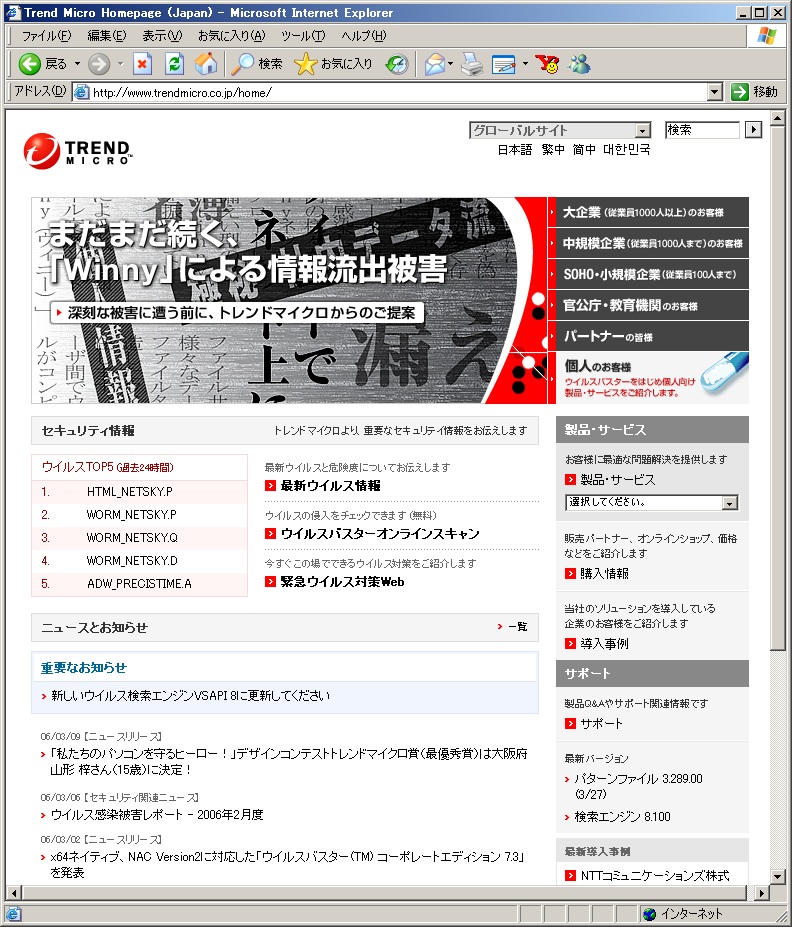792x927 pixels.
Task: Click red arrow beside ウイルスバスターオンラインスキャン
Action: [270, 533]
